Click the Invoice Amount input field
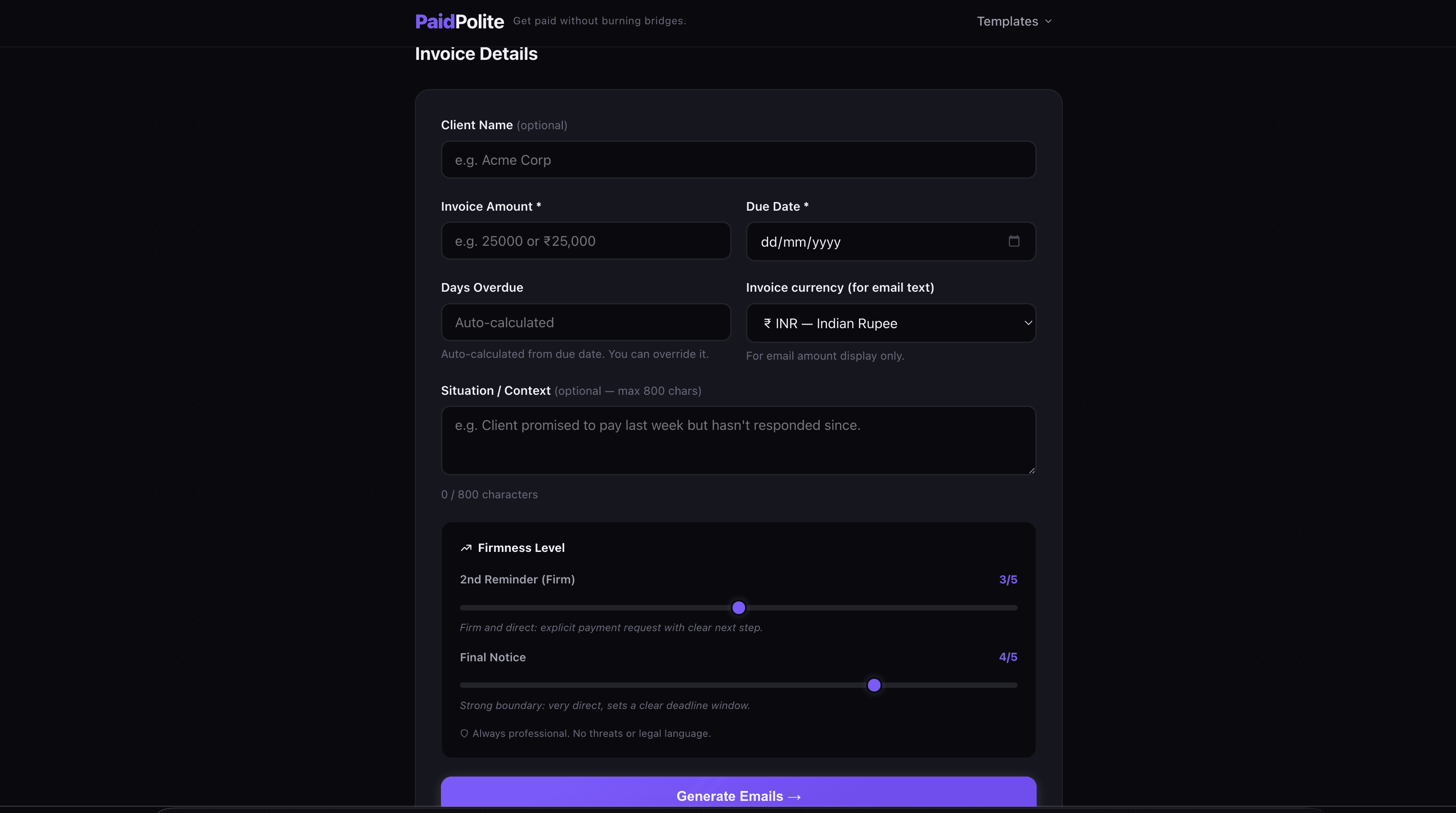1456x813 pixels. 585,241
